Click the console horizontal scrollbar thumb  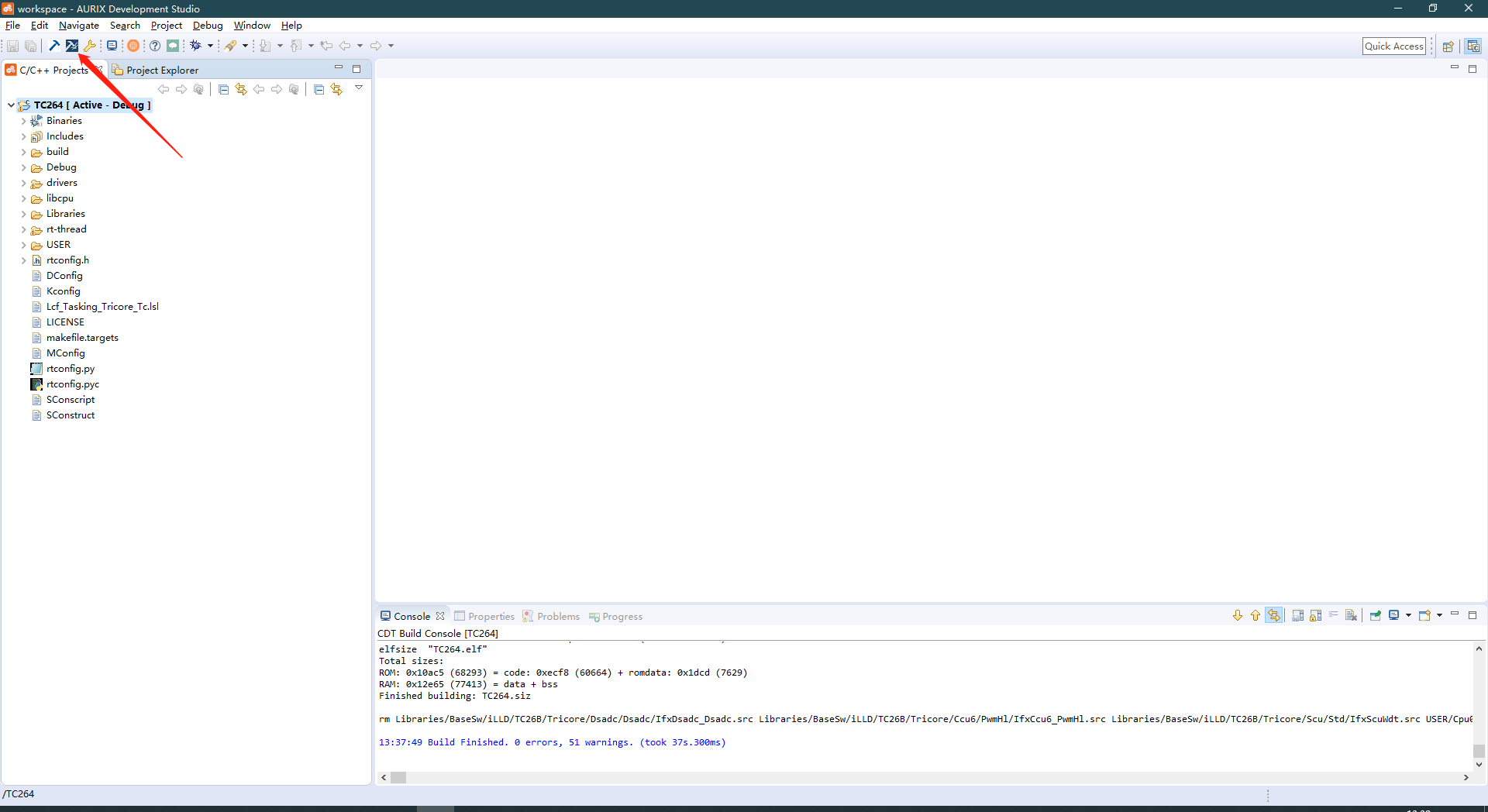click(398, 777)
